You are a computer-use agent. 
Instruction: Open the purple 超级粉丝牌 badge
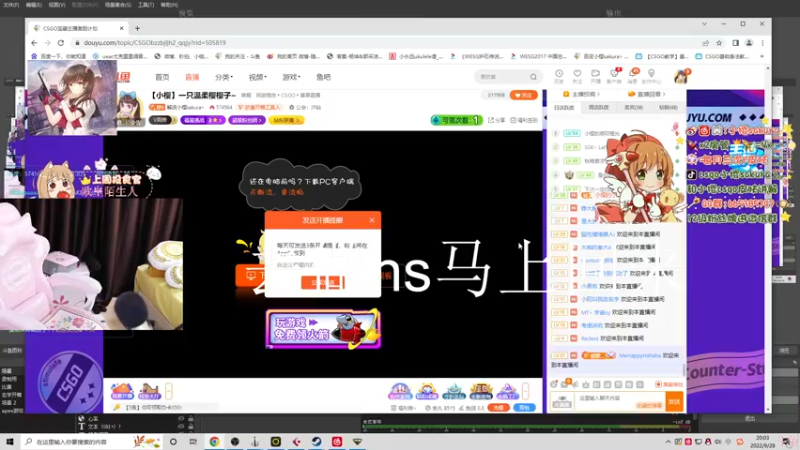pyautogui.click(x=246, y=120)
